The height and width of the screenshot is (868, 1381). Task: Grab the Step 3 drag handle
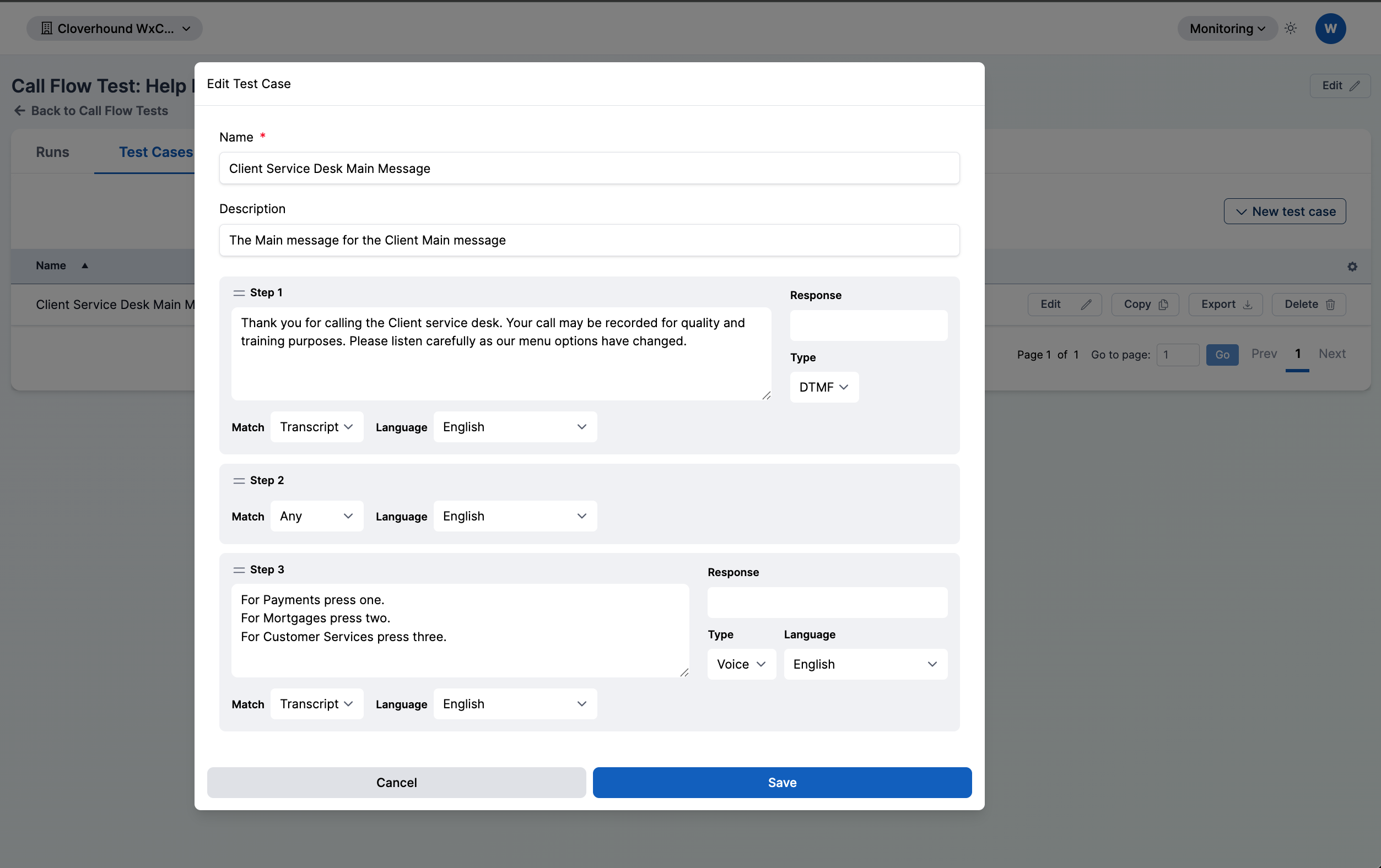click(239, 569)
